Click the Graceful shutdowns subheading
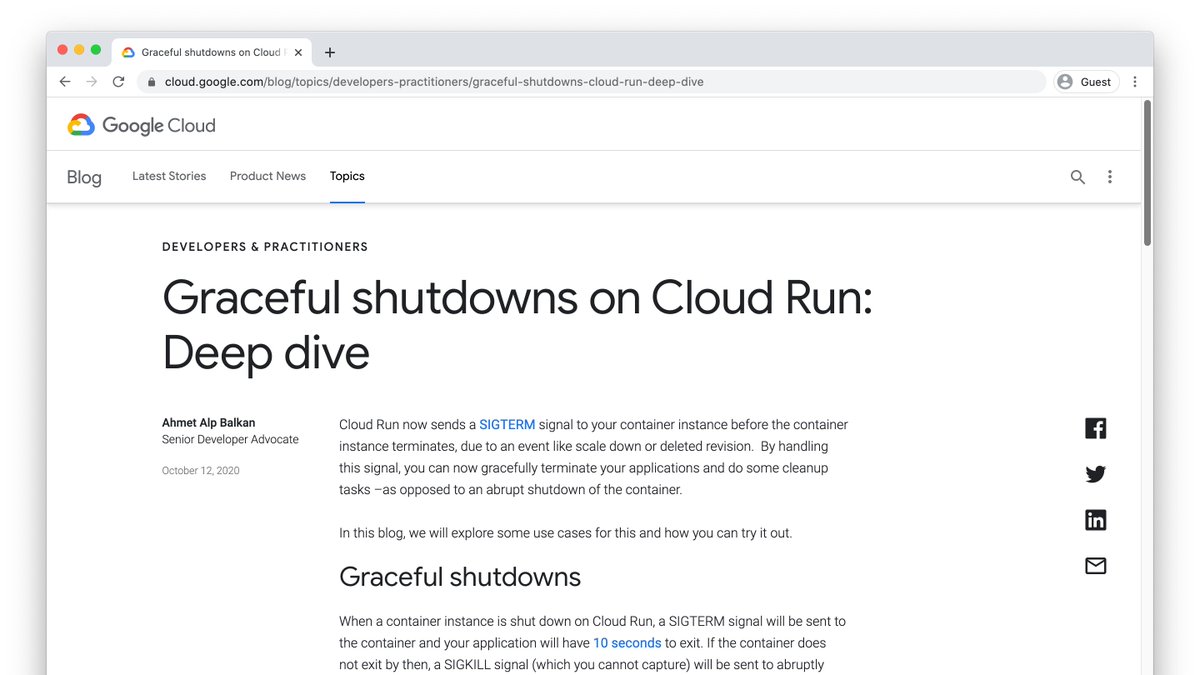Image resolution: width=1200 pixels, height=675 pixels. [x=460, y=577]
